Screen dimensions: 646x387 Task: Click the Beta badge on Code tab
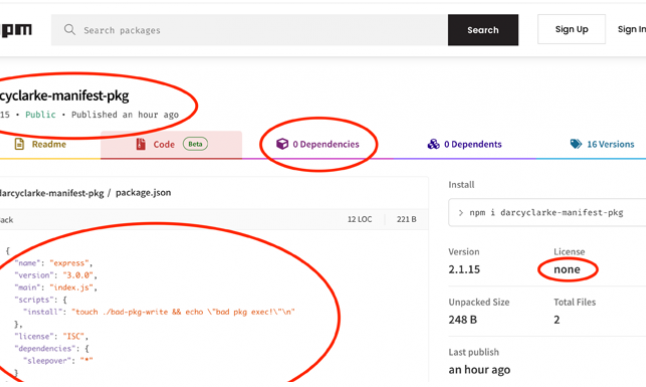195,144
